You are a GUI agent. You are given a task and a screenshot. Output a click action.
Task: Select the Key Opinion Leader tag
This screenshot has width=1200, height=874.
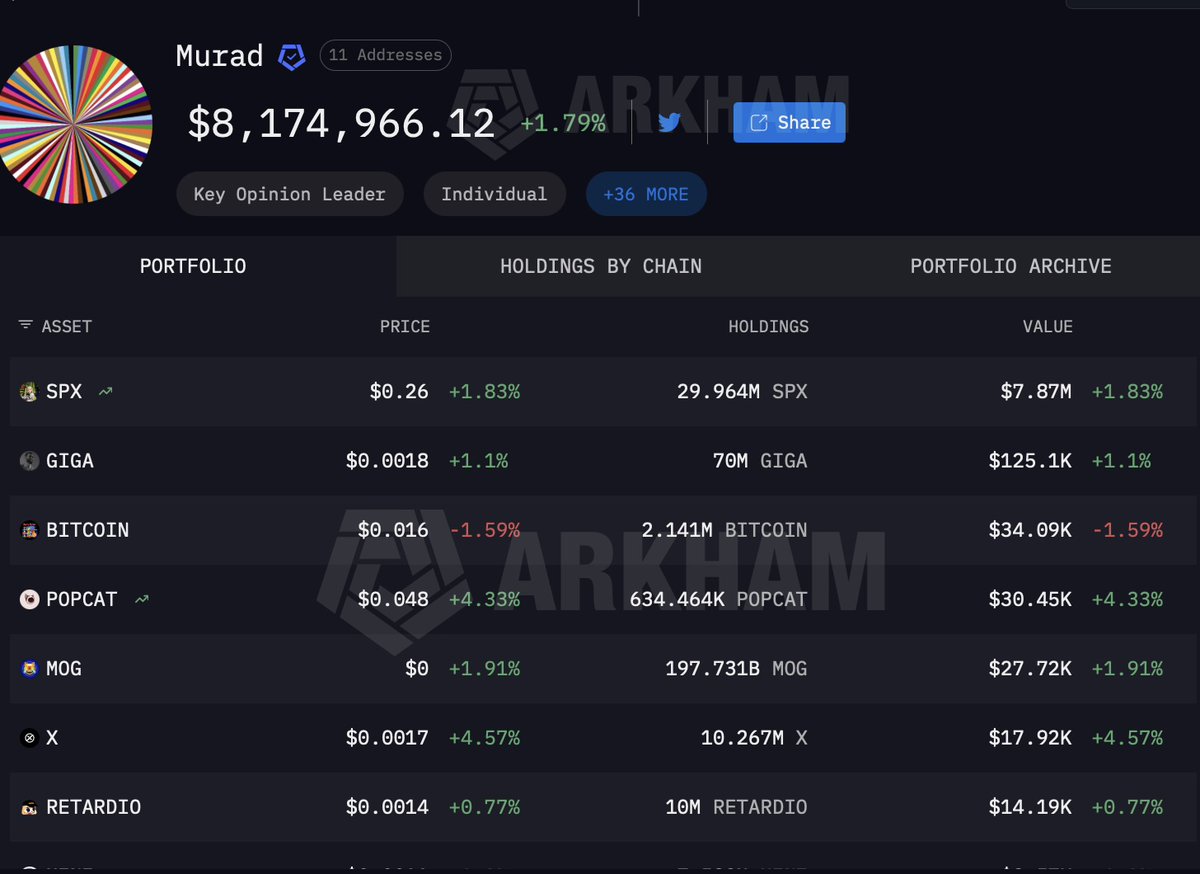289,194
